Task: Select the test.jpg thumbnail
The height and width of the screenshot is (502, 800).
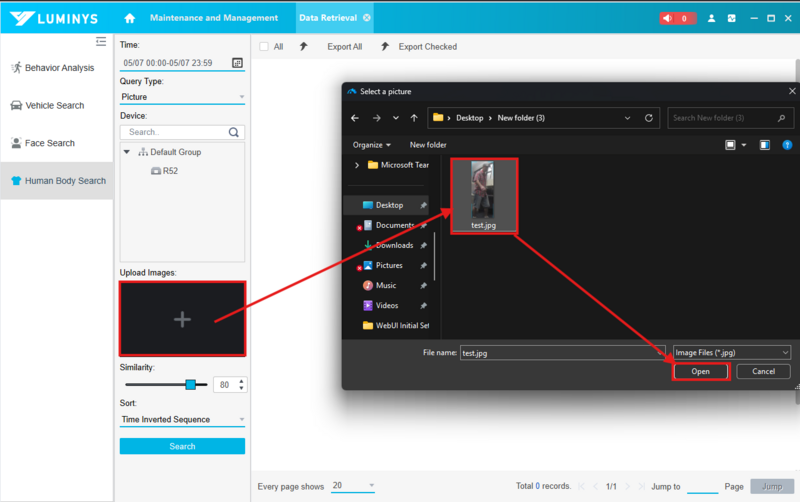Action: 484,196
